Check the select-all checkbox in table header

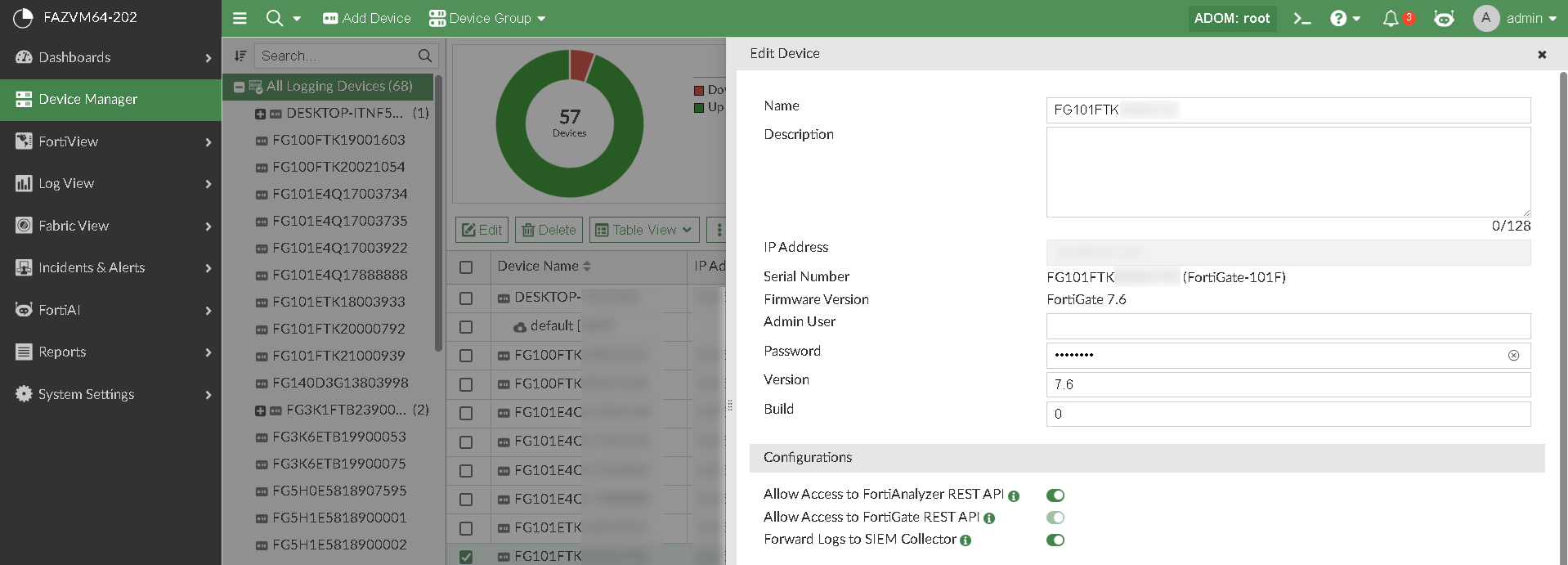tap(466, 267)
